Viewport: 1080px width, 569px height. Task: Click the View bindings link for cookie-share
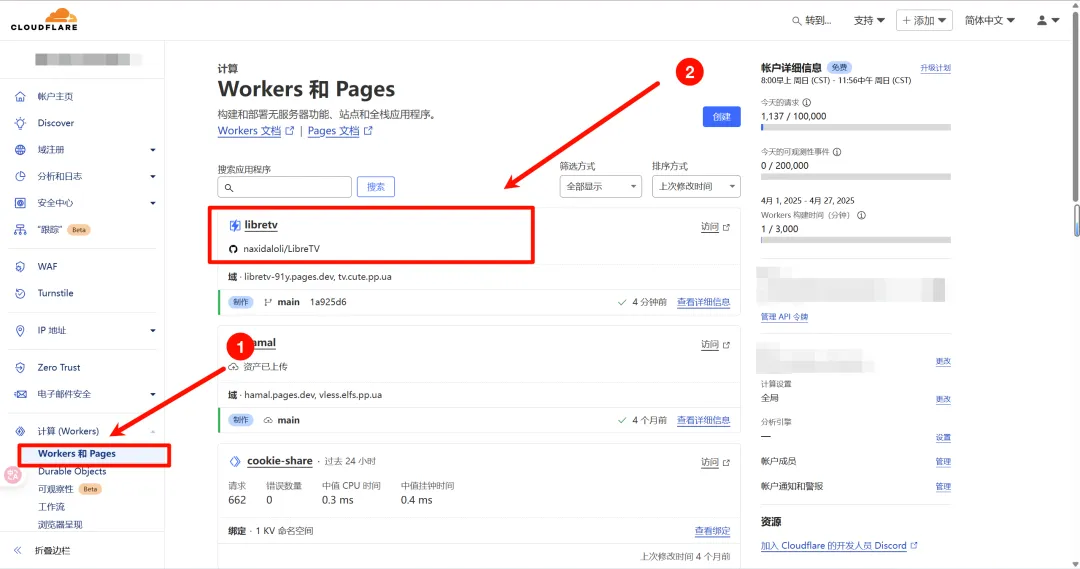pos(712,531)
